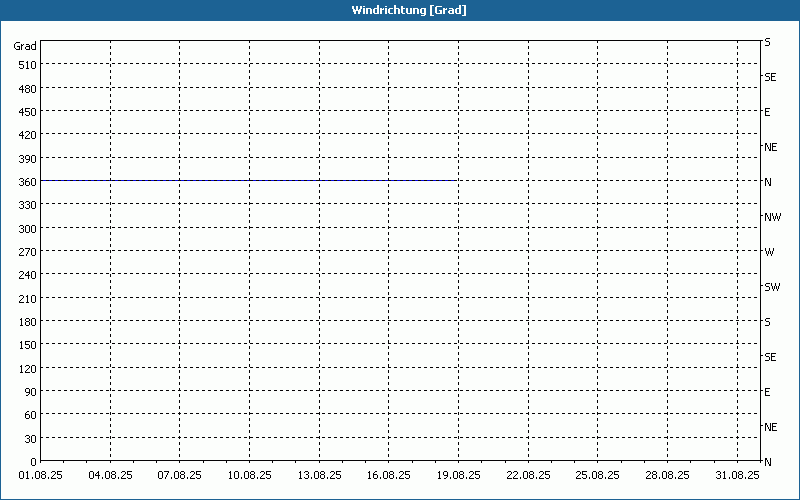Click the W compass label at the 270 gridline

tap(769, 252)
